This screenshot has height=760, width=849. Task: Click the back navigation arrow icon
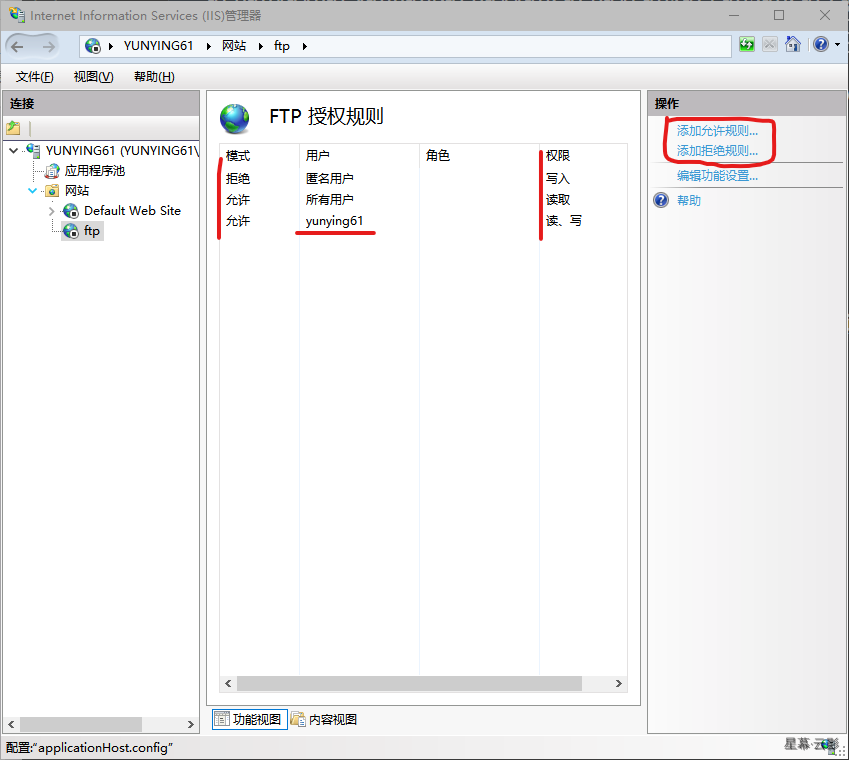coord(18,46)
